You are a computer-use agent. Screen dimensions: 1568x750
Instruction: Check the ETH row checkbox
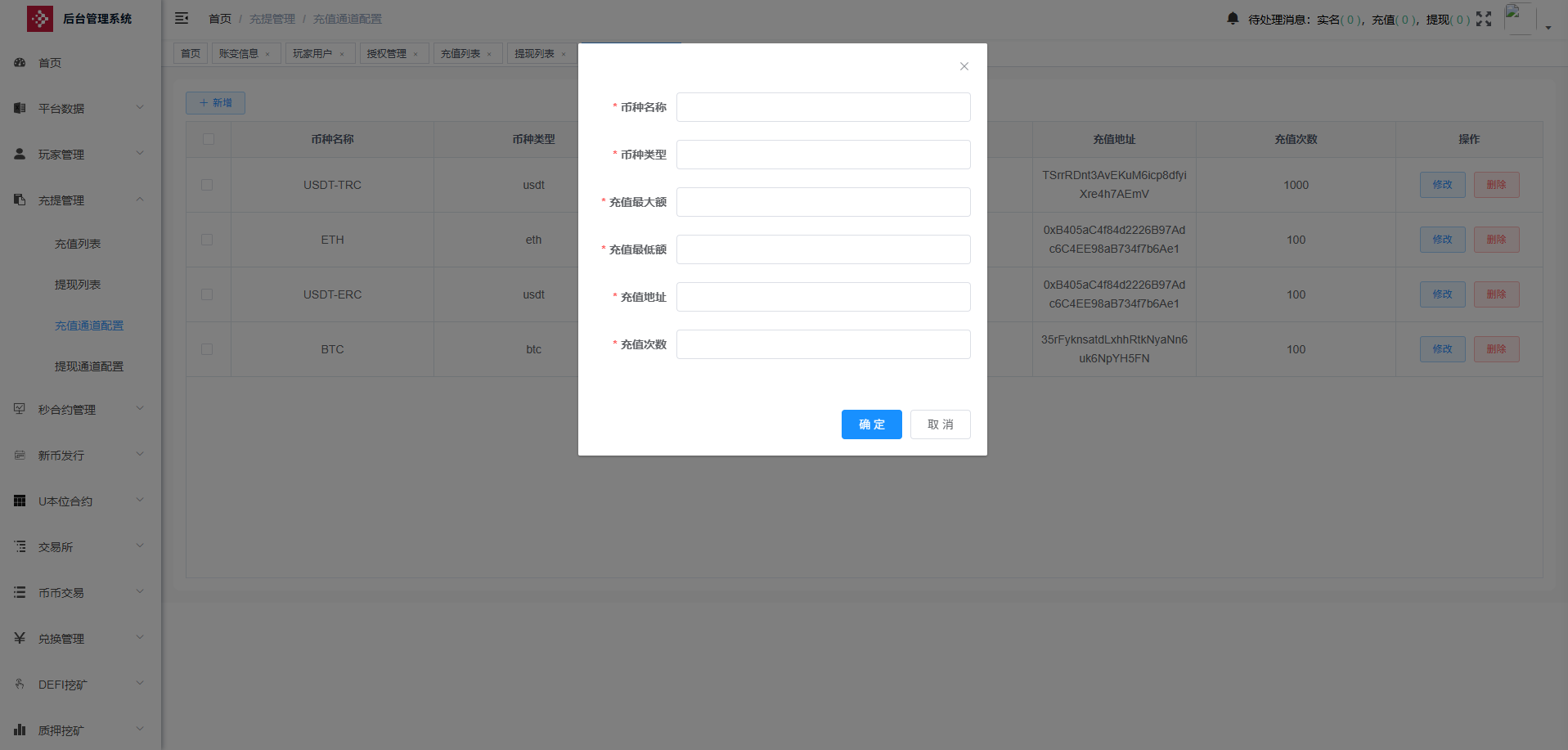[207, 240]
